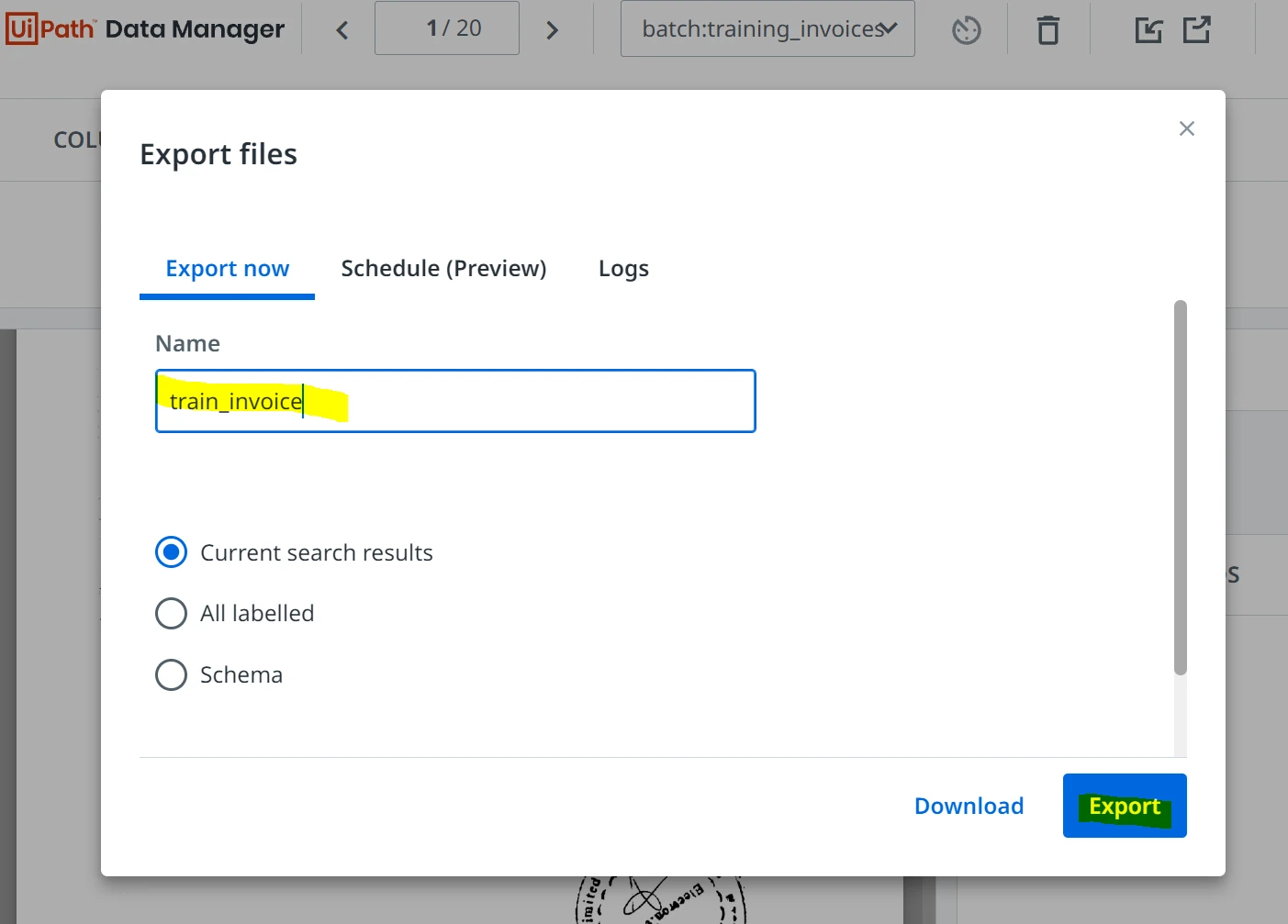Go to next document arrow
The width and height of the screenshot is (1288, 924).
click(x=552, y=30)
